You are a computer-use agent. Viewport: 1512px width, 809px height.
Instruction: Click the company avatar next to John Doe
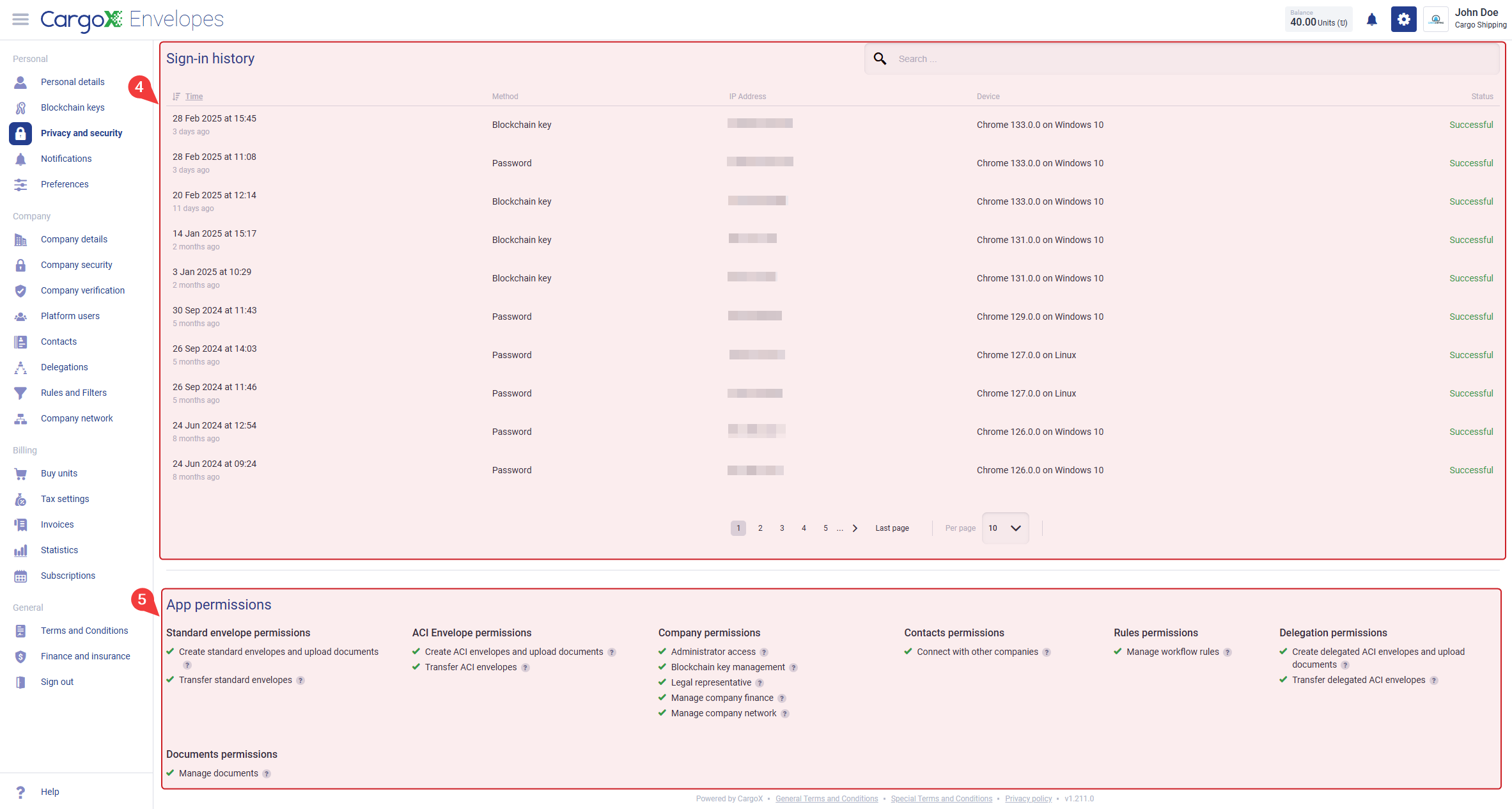(x=1436, y=19)
